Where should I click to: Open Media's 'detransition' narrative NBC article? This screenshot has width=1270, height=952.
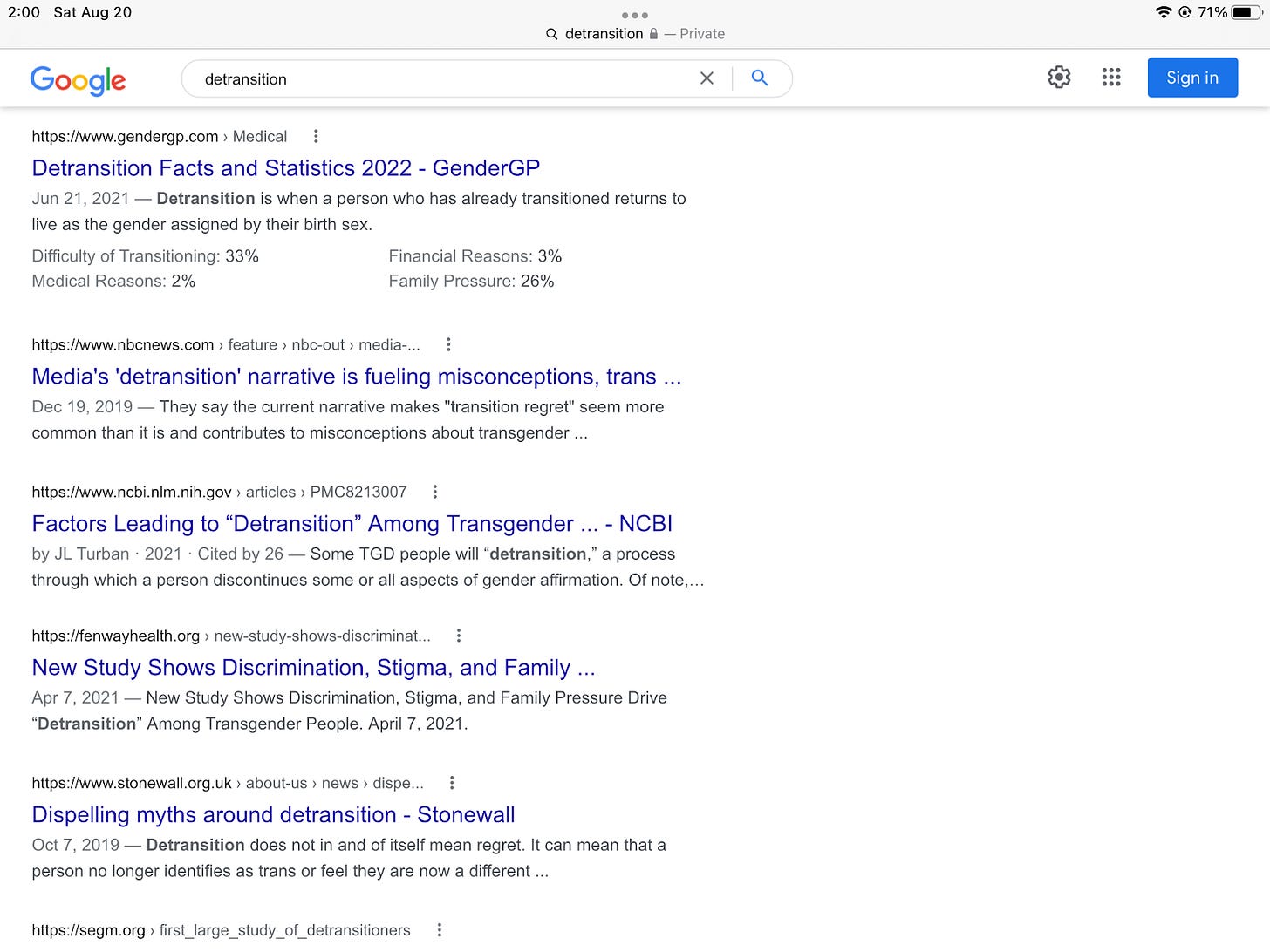pyautogui.click(x=357, y=376)
